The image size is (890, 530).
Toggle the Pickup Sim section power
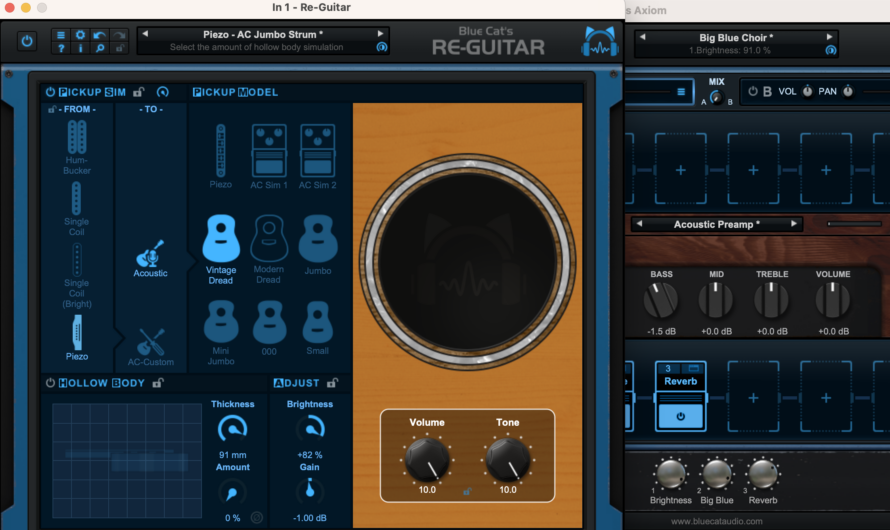pyautogui.click(x=51, y=92)
